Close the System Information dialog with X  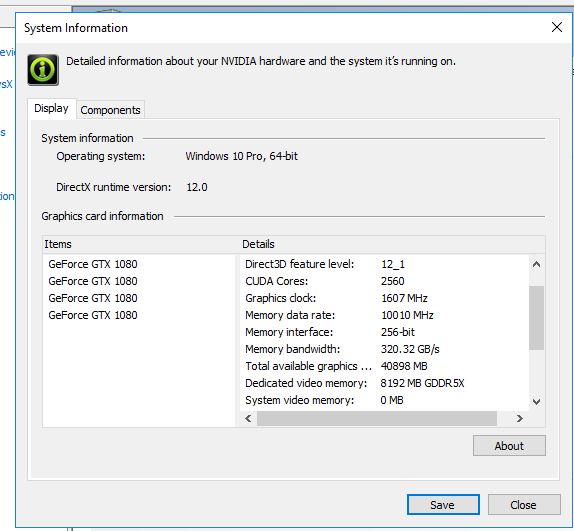(x=557, y=27)
